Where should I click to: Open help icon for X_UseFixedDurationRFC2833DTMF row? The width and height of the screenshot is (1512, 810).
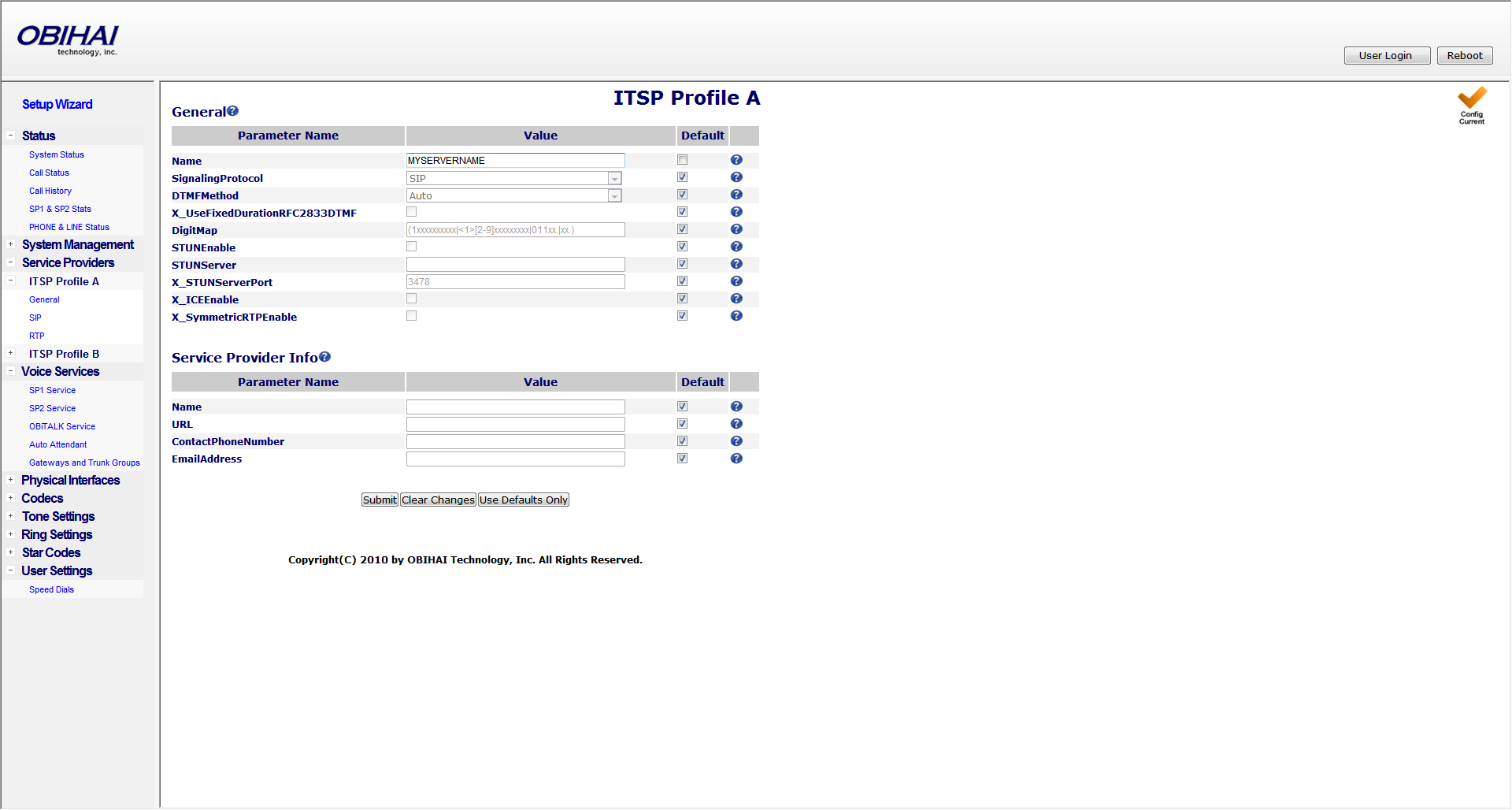736,212
